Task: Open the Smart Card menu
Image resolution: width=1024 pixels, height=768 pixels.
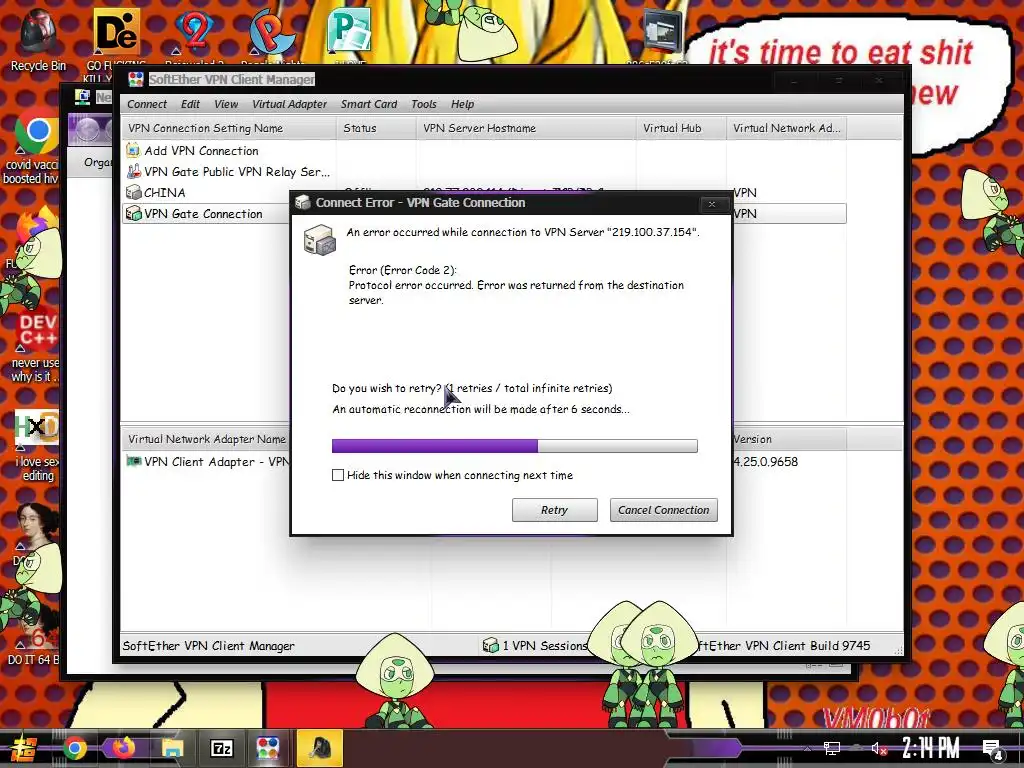Action: (x=369, y=104)
